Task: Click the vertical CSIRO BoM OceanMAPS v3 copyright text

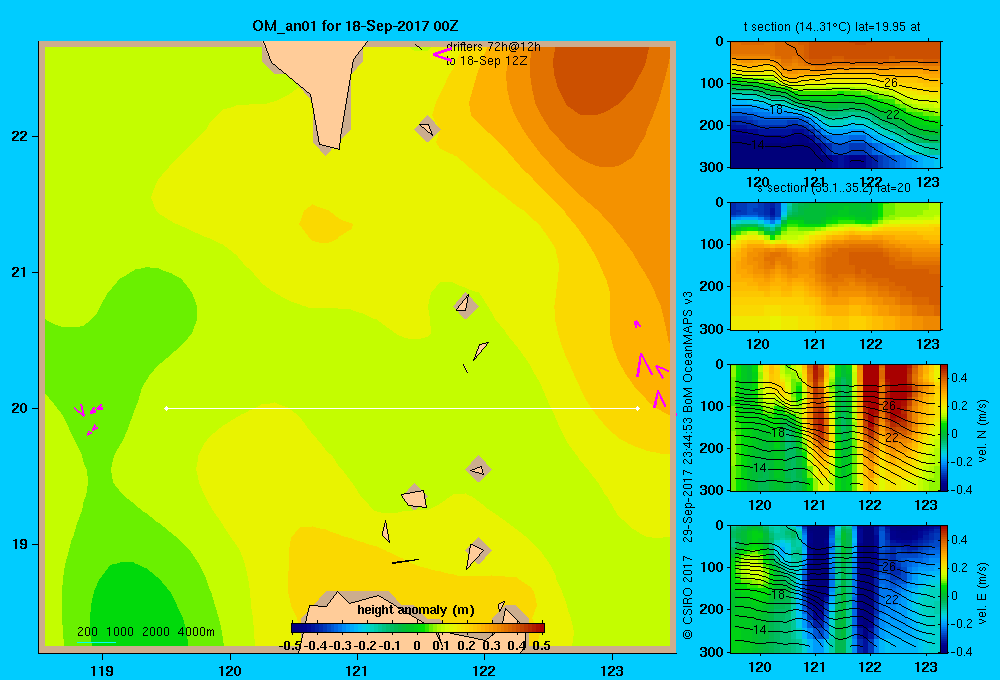Action: [688, 466]
